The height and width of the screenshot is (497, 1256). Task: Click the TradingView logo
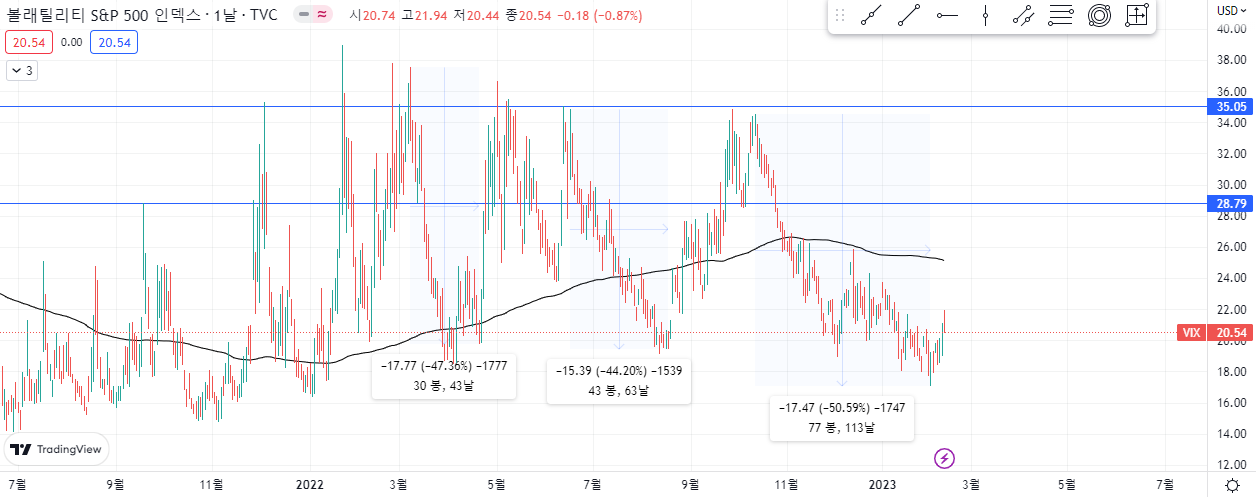[x=56, y=449]
